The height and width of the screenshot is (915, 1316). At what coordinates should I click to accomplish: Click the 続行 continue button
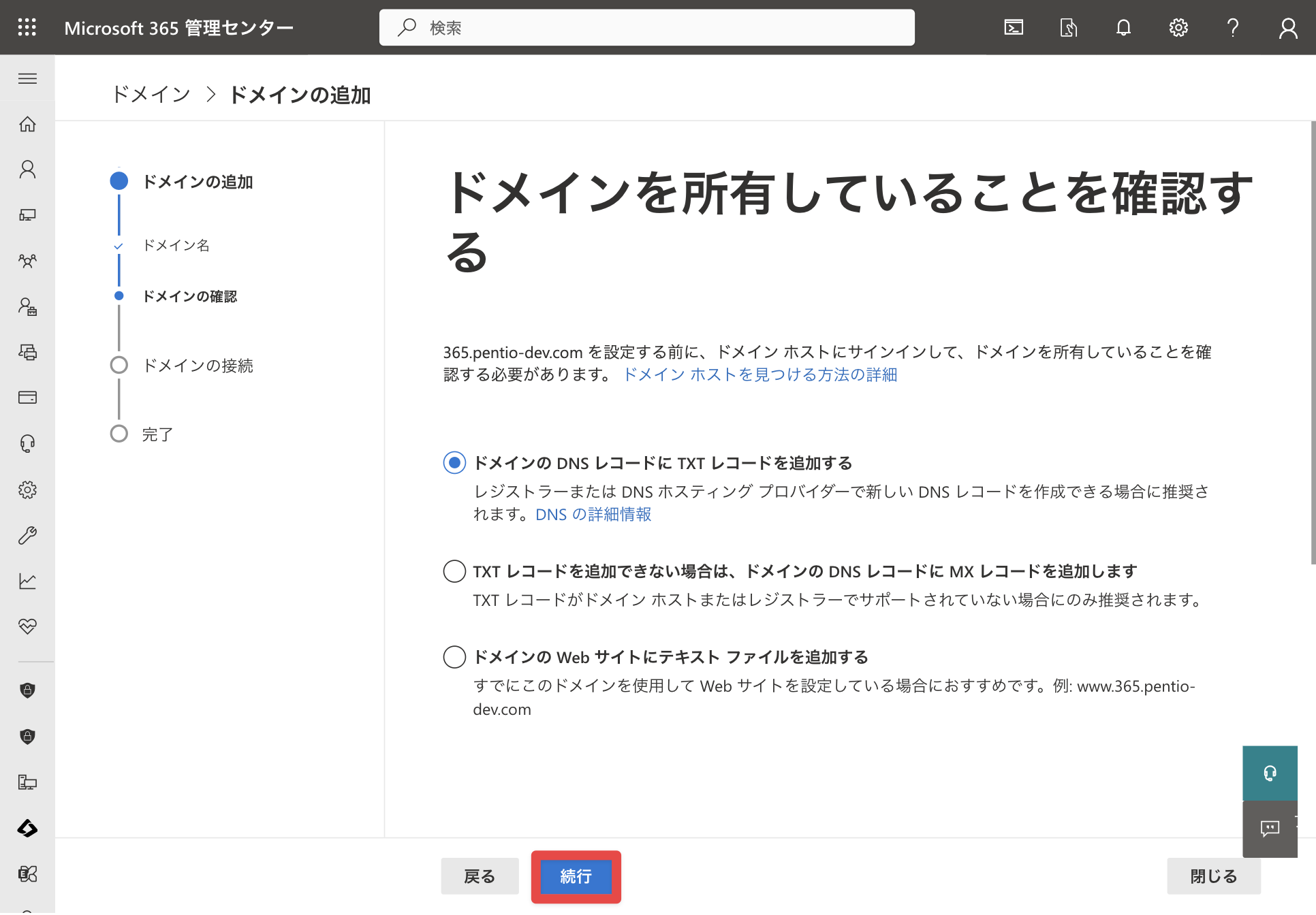(x=576, y=877)
